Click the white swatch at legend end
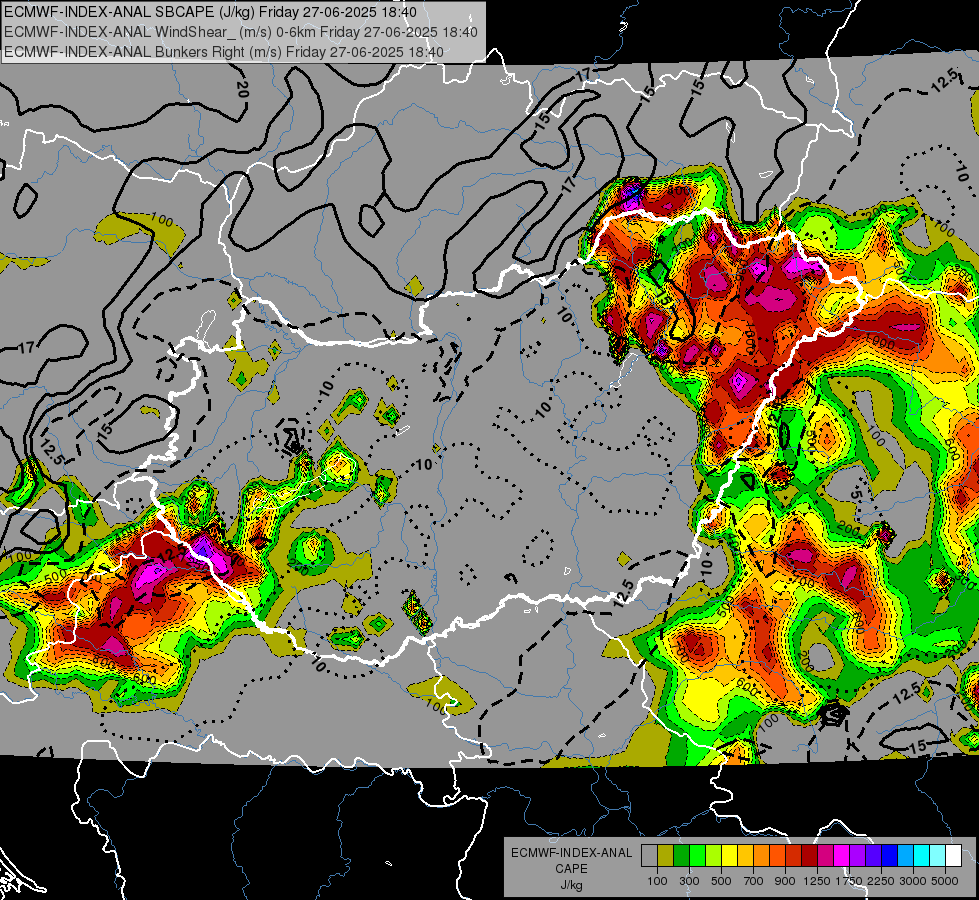This screenshot has height=900, width=979. click(x=953, y=856)
